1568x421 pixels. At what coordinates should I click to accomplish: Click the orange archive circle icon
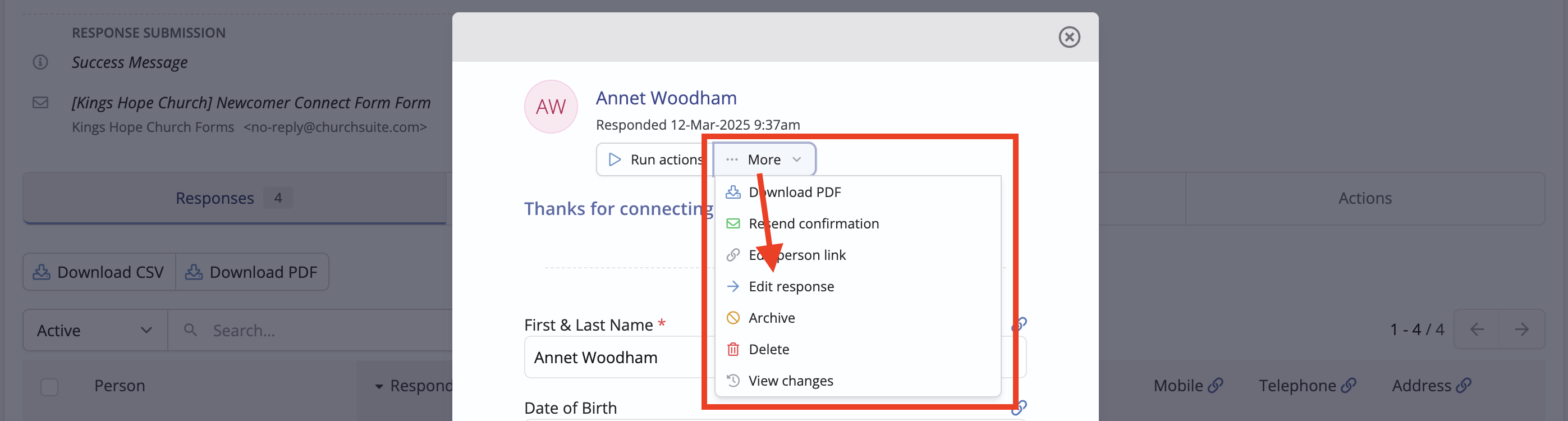pyautogui.click(x=733, y=318)
